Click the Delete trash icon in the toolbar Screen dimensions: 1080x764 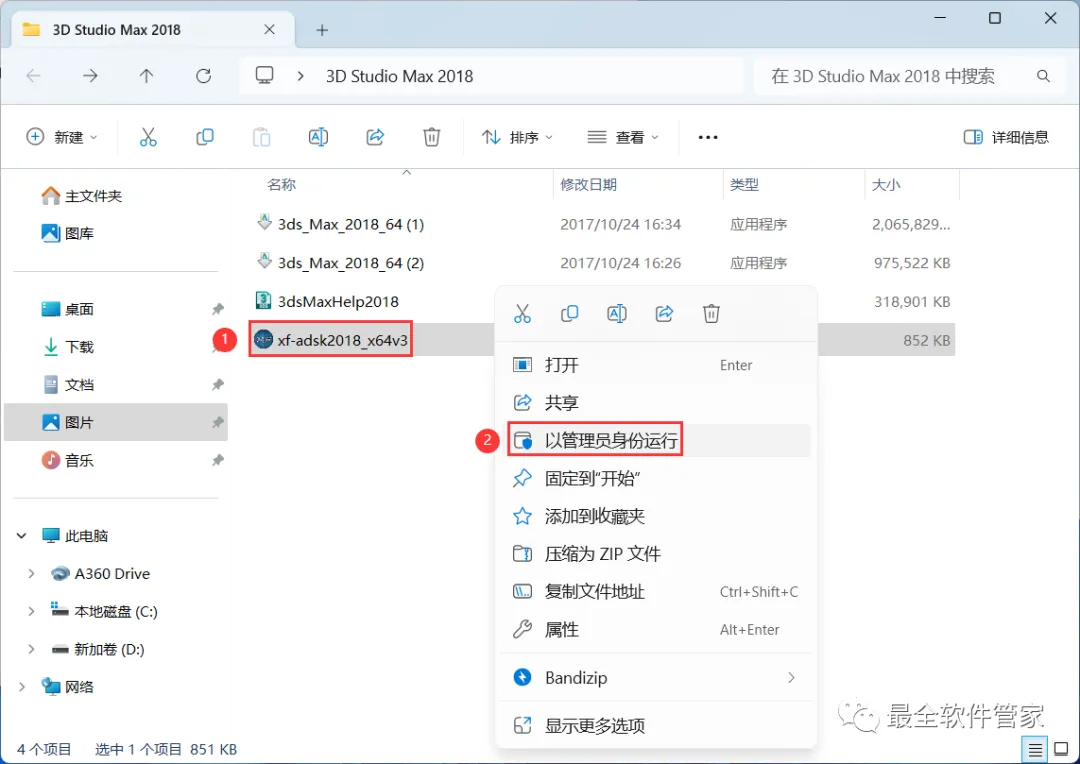pos(431,137)
